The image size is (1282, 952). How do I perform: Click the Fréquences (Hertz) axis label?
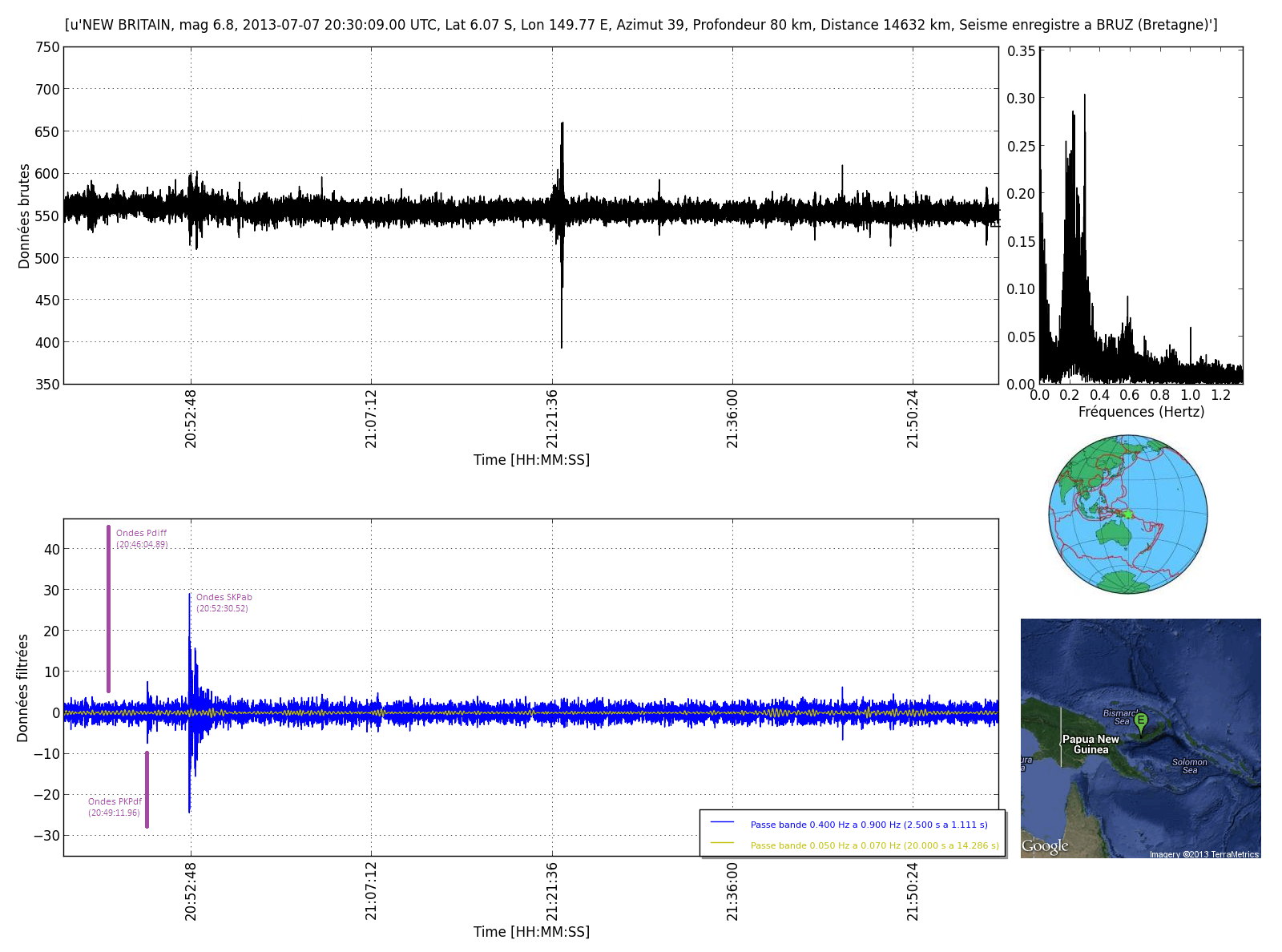(x=1141, y=412)
